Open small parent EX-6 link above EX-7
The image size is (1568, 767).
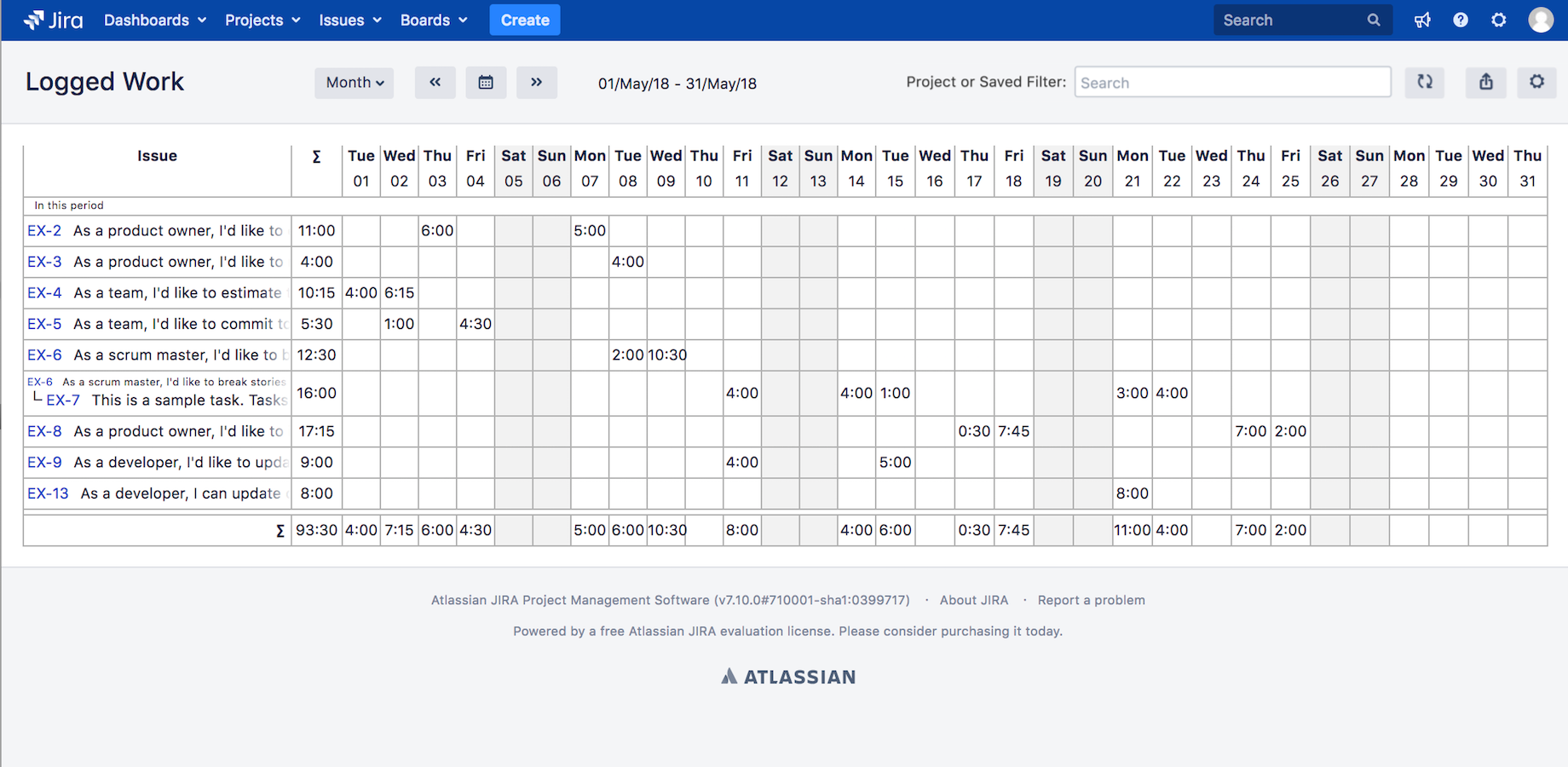point(40,382)
